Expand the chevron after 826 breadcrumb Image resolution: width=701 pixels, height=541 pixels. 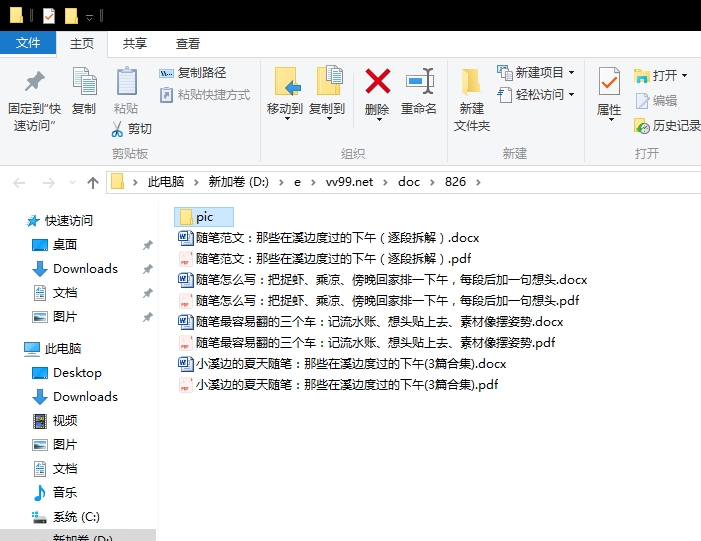(478, 182)
